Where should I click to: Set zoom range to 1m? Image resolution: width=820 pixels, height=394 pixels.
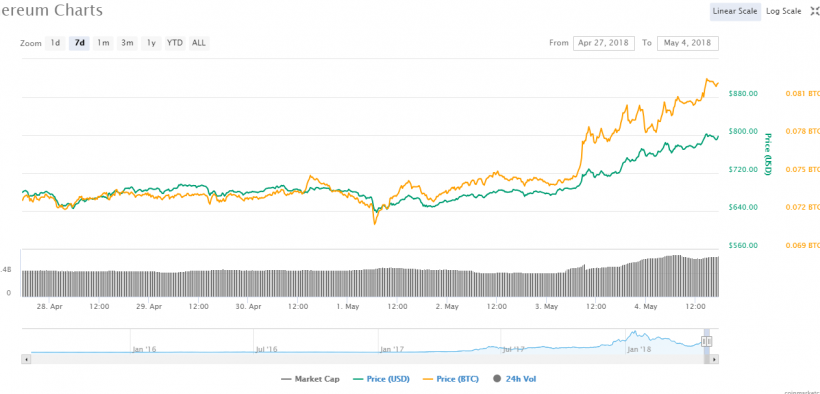pyautogui.click(x=103, y=43)
